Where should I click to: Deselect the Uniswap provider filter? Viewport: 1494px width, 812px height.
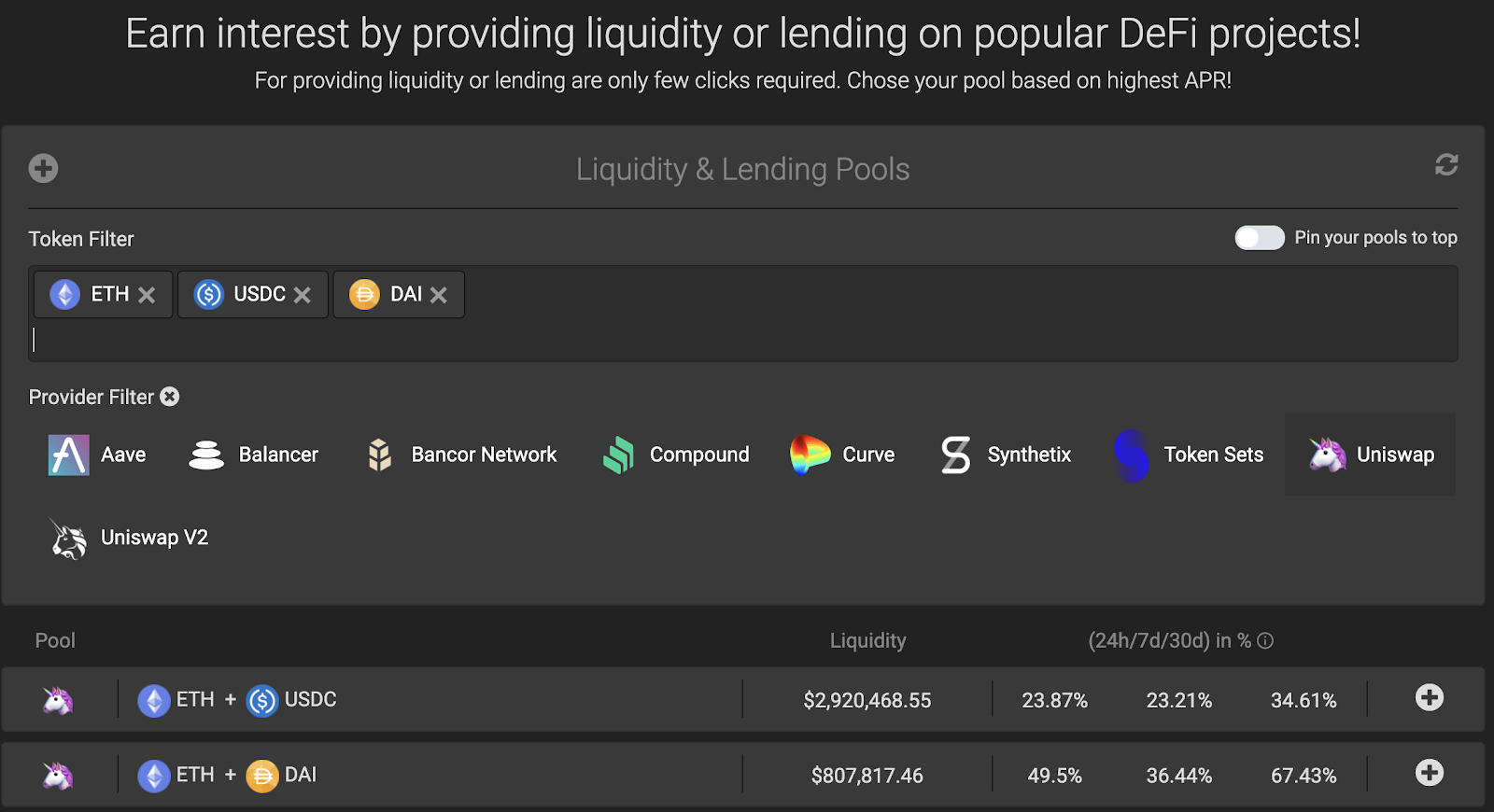(1371, 455)
